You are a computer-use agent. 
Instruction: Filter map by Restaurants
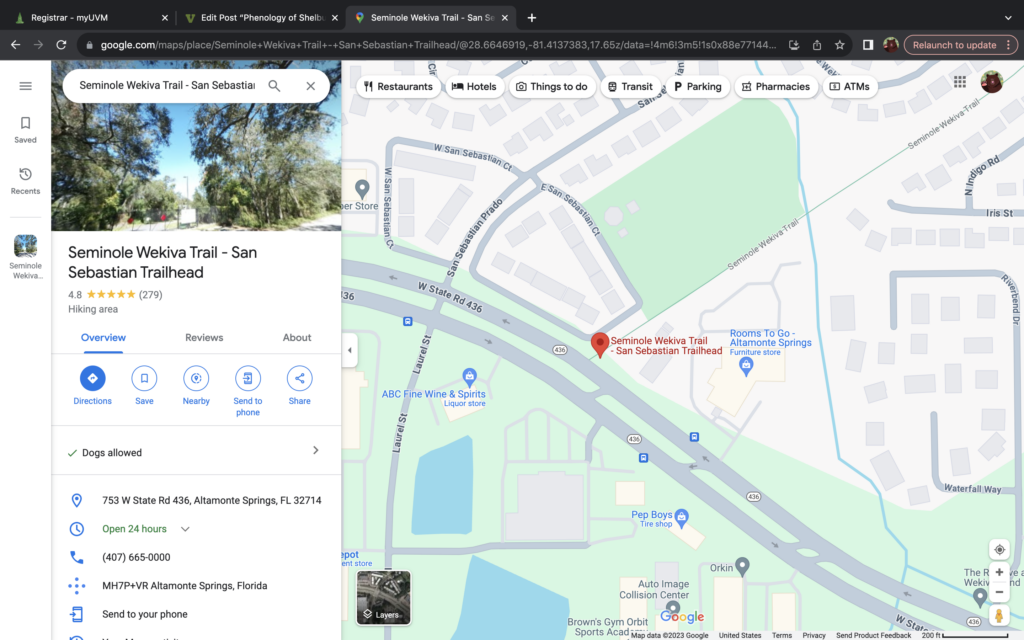pos(399,87)
